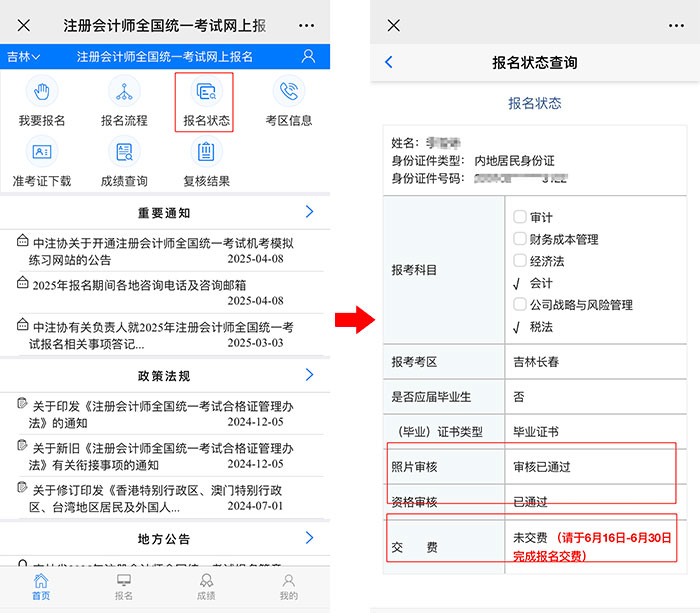Check the 公司战略与风险管理 checkbox

520,304
